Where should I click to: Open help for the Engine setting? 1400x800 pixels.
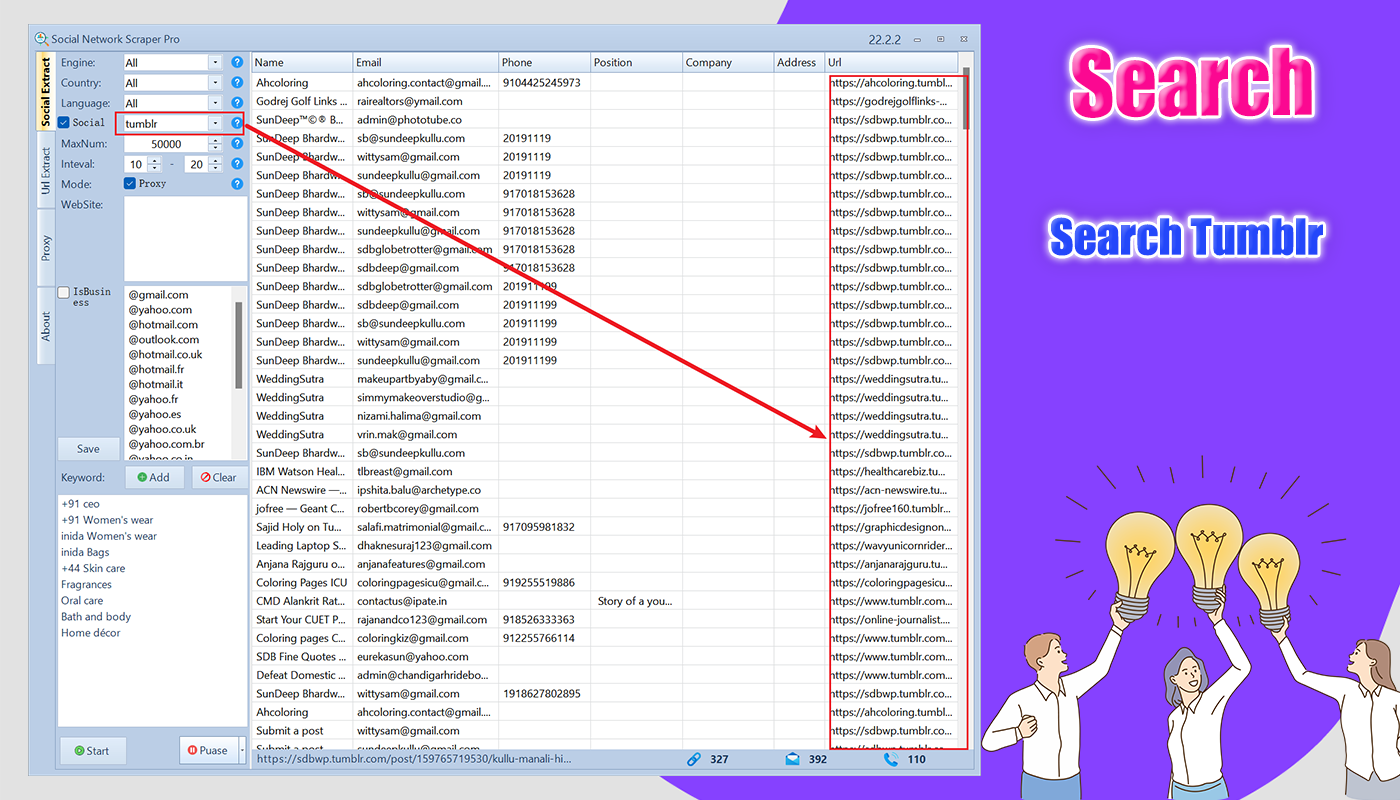tap(237, 62)
